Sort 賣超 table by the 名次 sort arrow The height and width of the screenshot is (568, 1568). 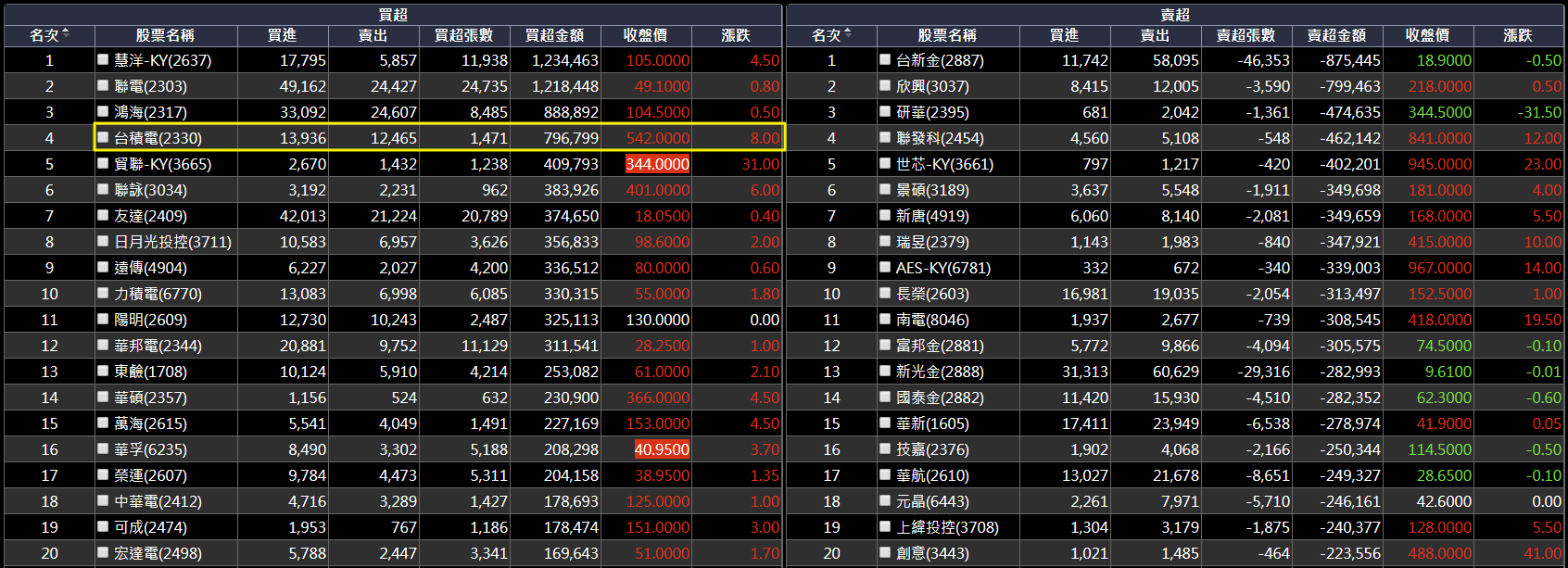[x=848, y=34]
